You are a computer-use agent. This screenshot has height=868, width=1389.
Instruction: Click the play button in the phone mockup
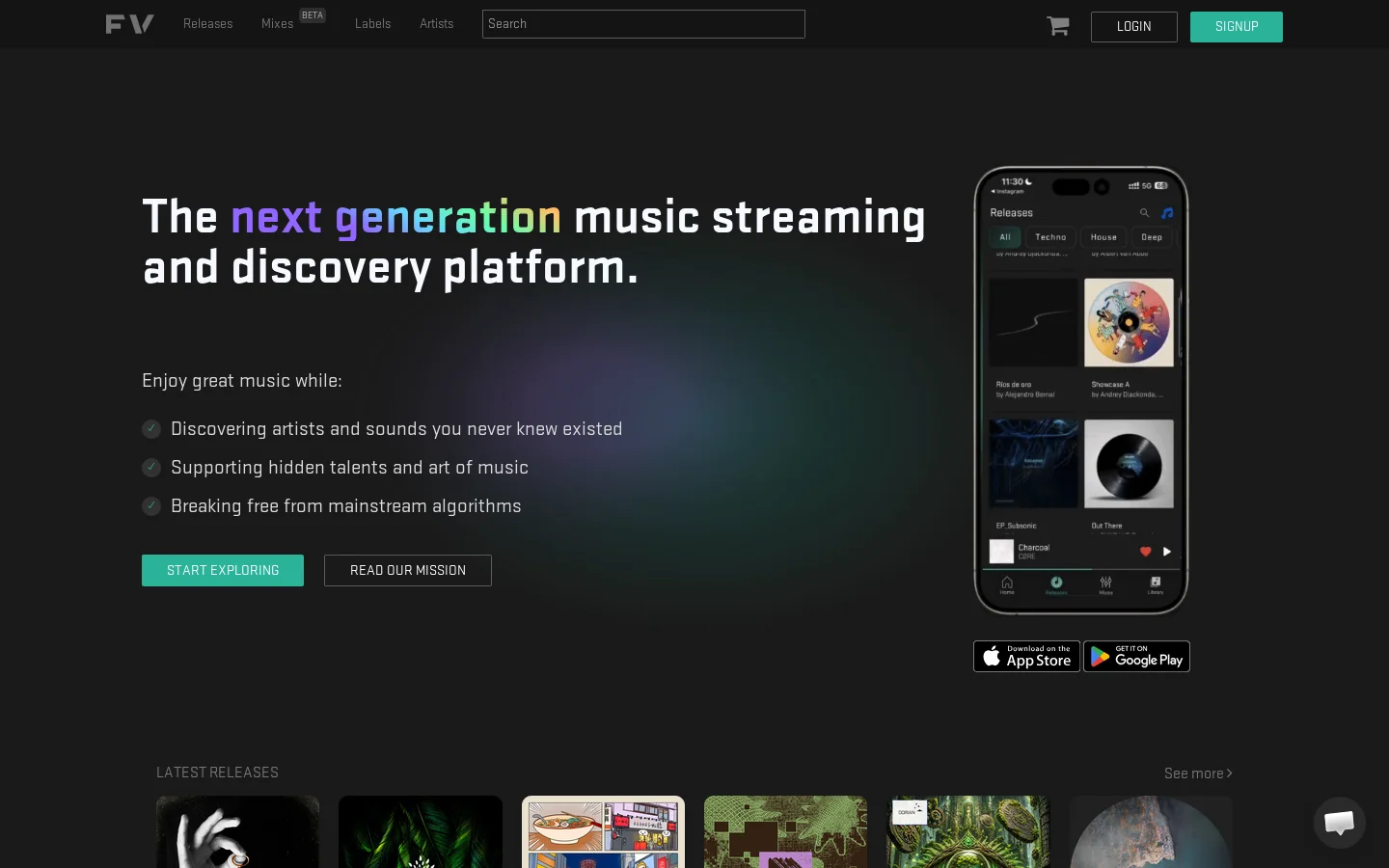pos(1167,552)
